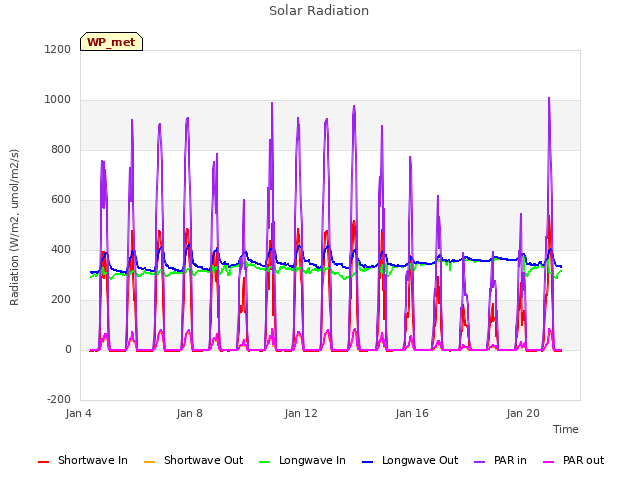Click the 400 y-axis tick label
This screenshot has width=640, height=480.
(x=61, y=249)
